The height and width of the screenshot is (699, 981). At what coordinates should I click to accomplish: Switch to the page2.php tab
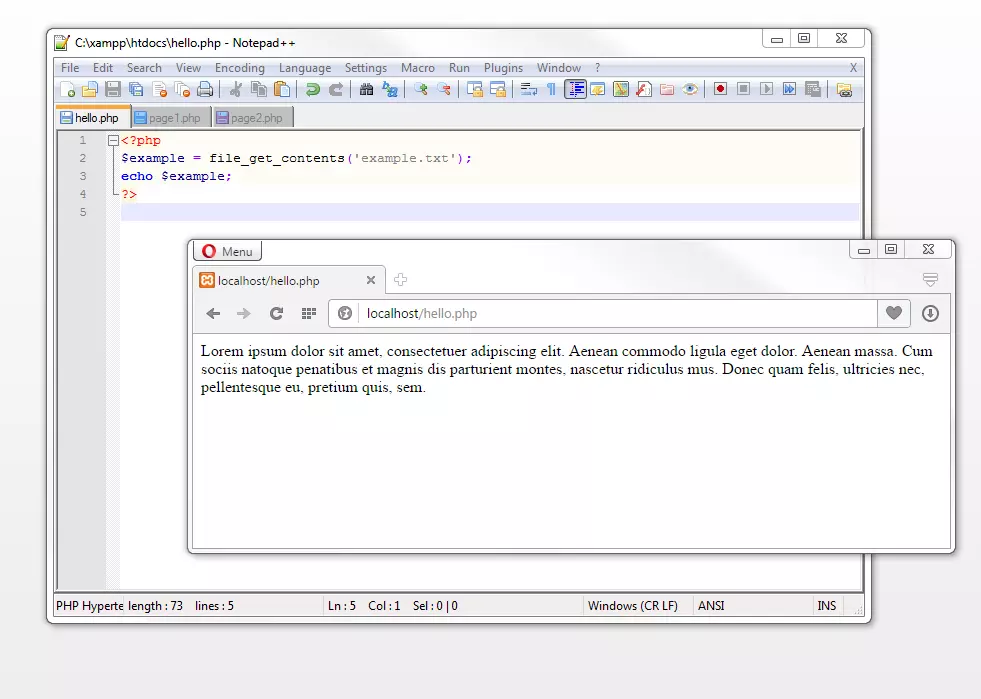pyautogui.click(x=257, y=117)
